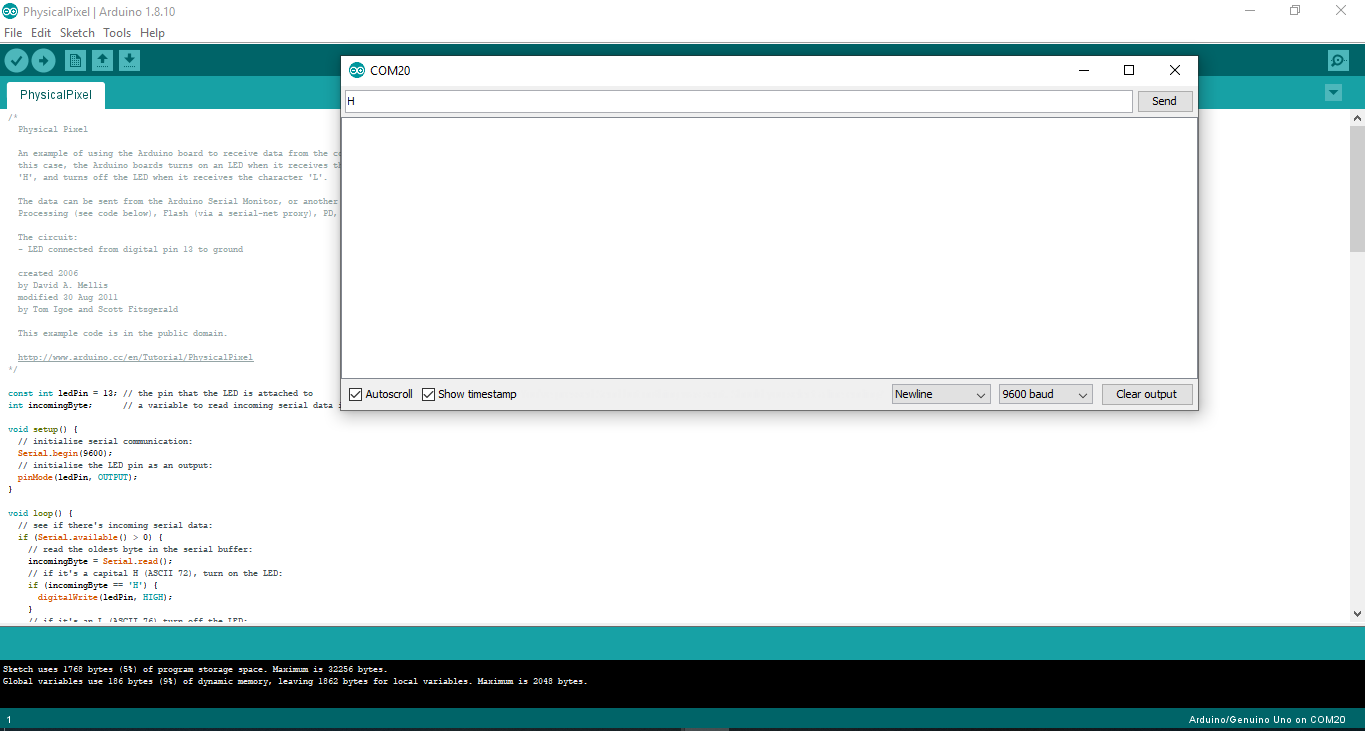The height and width of the screenshot is (731, 1365).
Task: Open the Edit menu
Action: click(41, 33)
